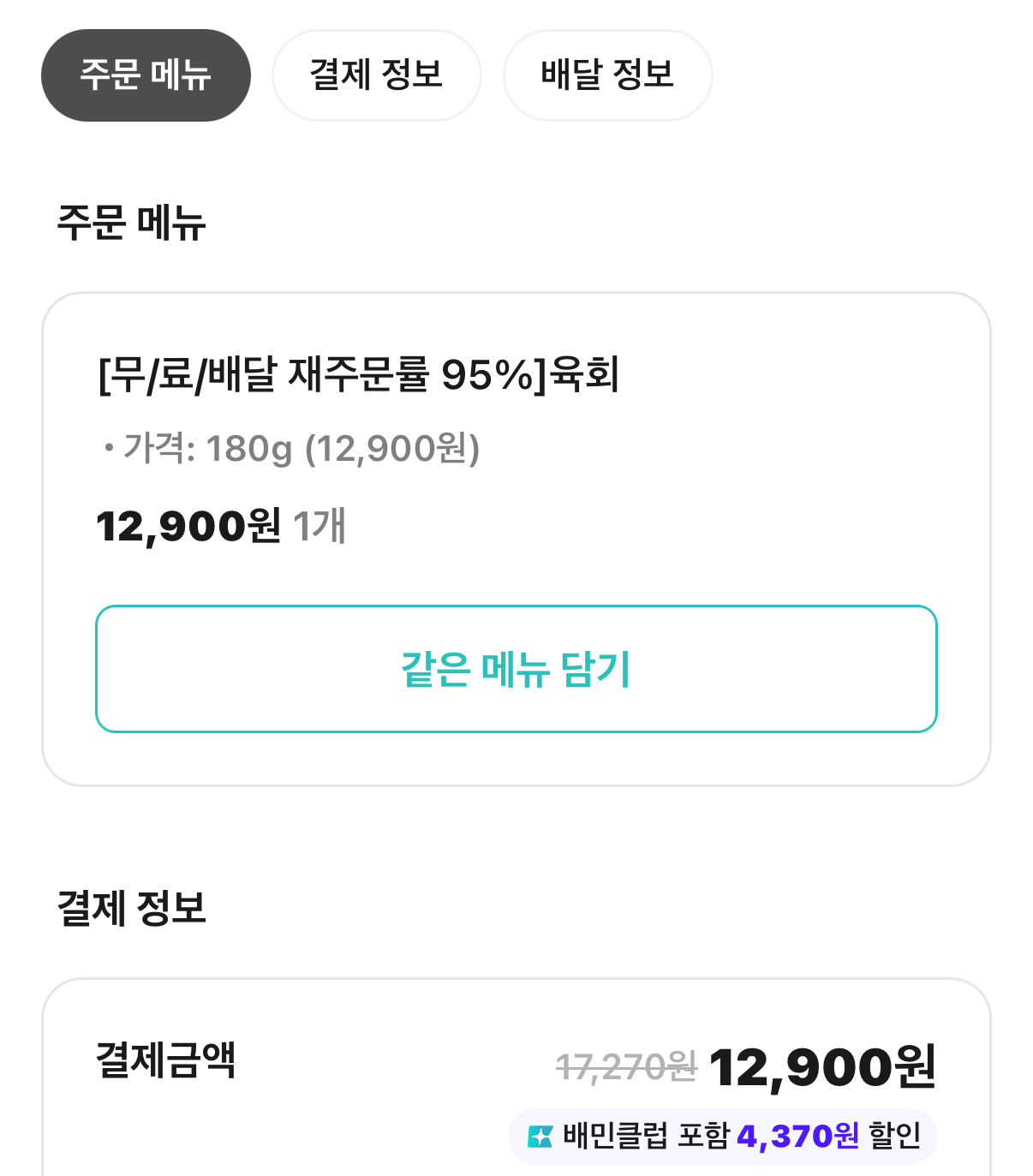
Task: Tap the 같은 메뉴 담기 button
Action: (x=516, y=669)
